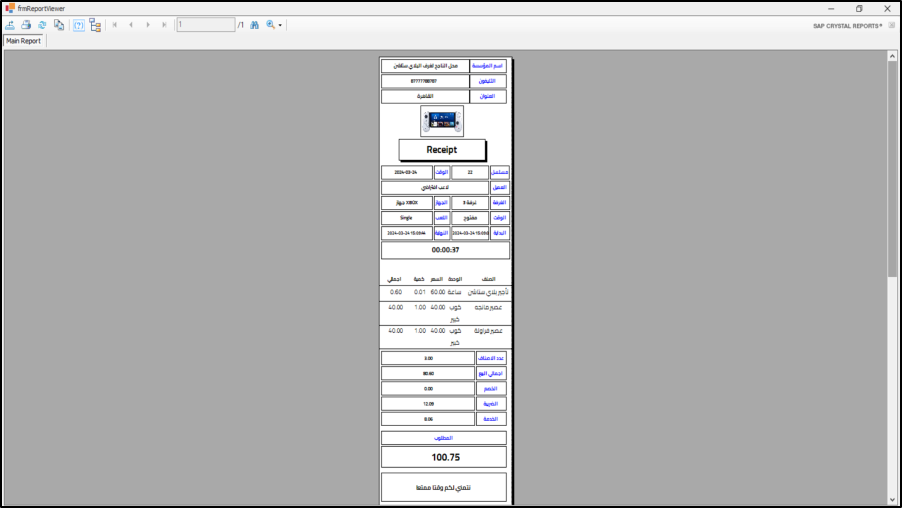Image resolution: width=902 pixels, height=508 pixels.
Task: Click the Copy icon in the toolbar
Action: coord(59,25)
